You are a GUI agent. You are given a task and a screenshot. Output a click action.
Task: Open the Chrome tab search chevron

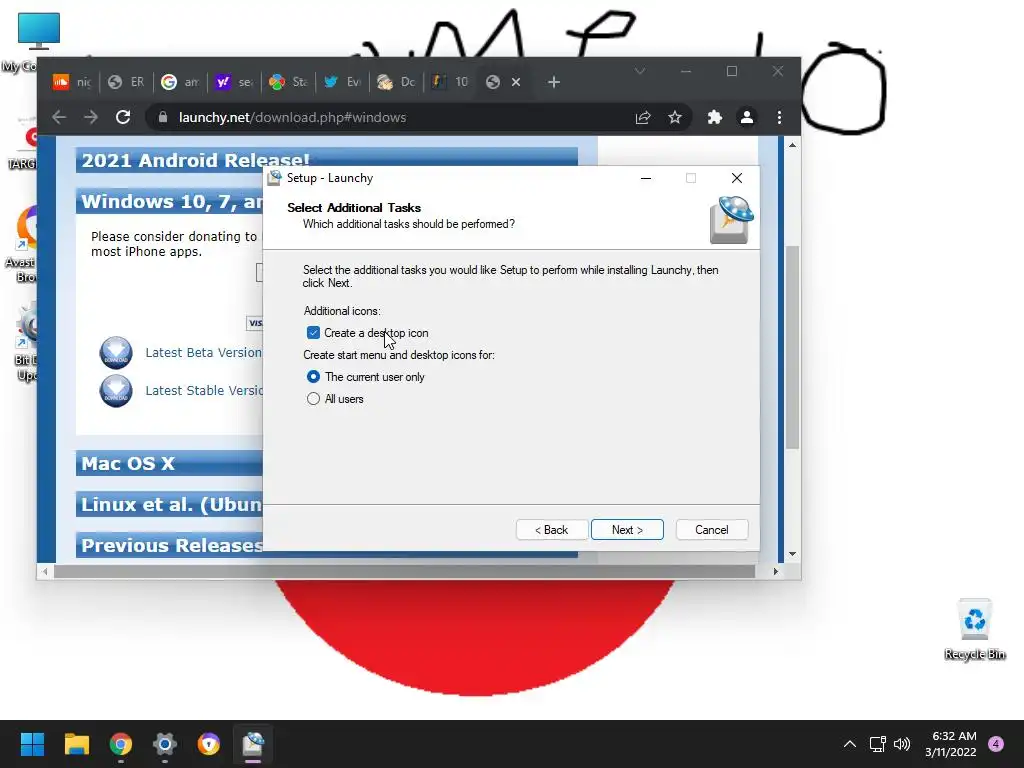coord(640,71)
